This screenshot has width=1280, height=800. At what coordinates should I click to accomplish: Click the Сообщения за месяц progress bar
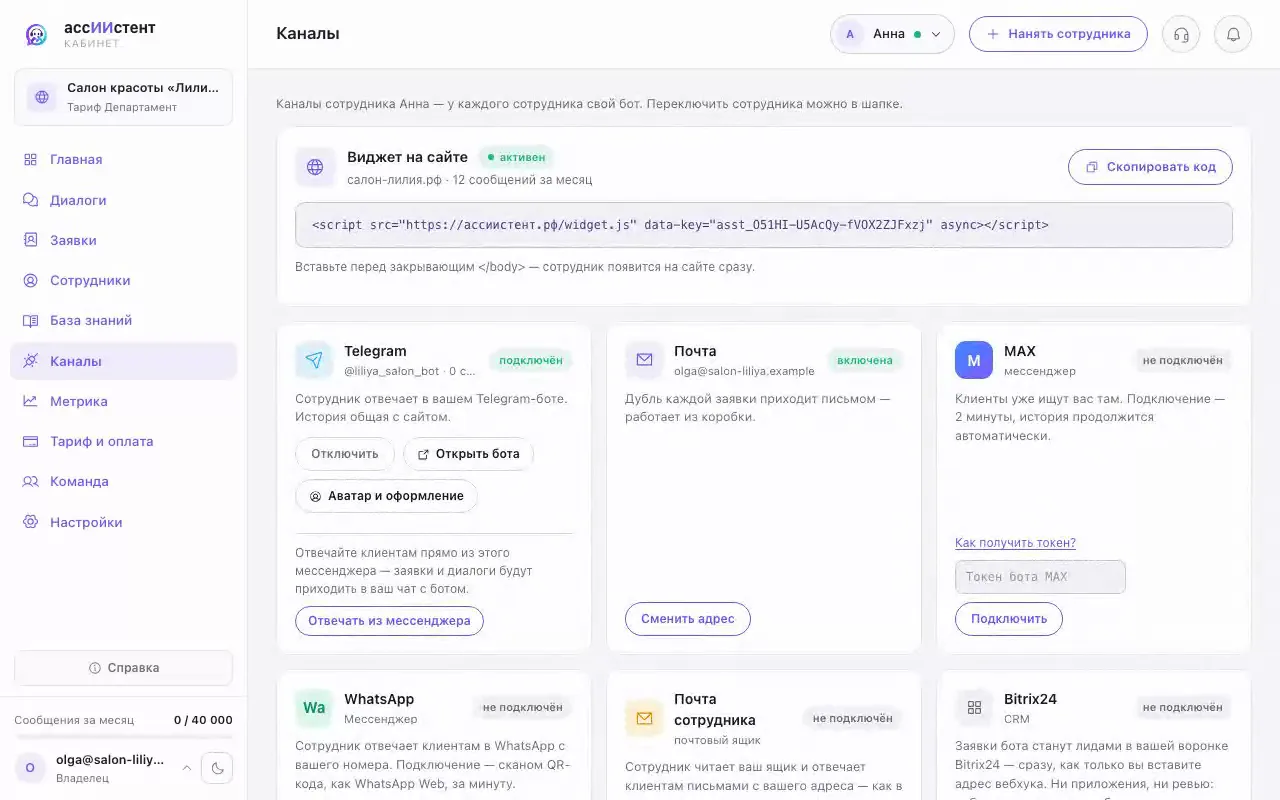coord(124,737)
